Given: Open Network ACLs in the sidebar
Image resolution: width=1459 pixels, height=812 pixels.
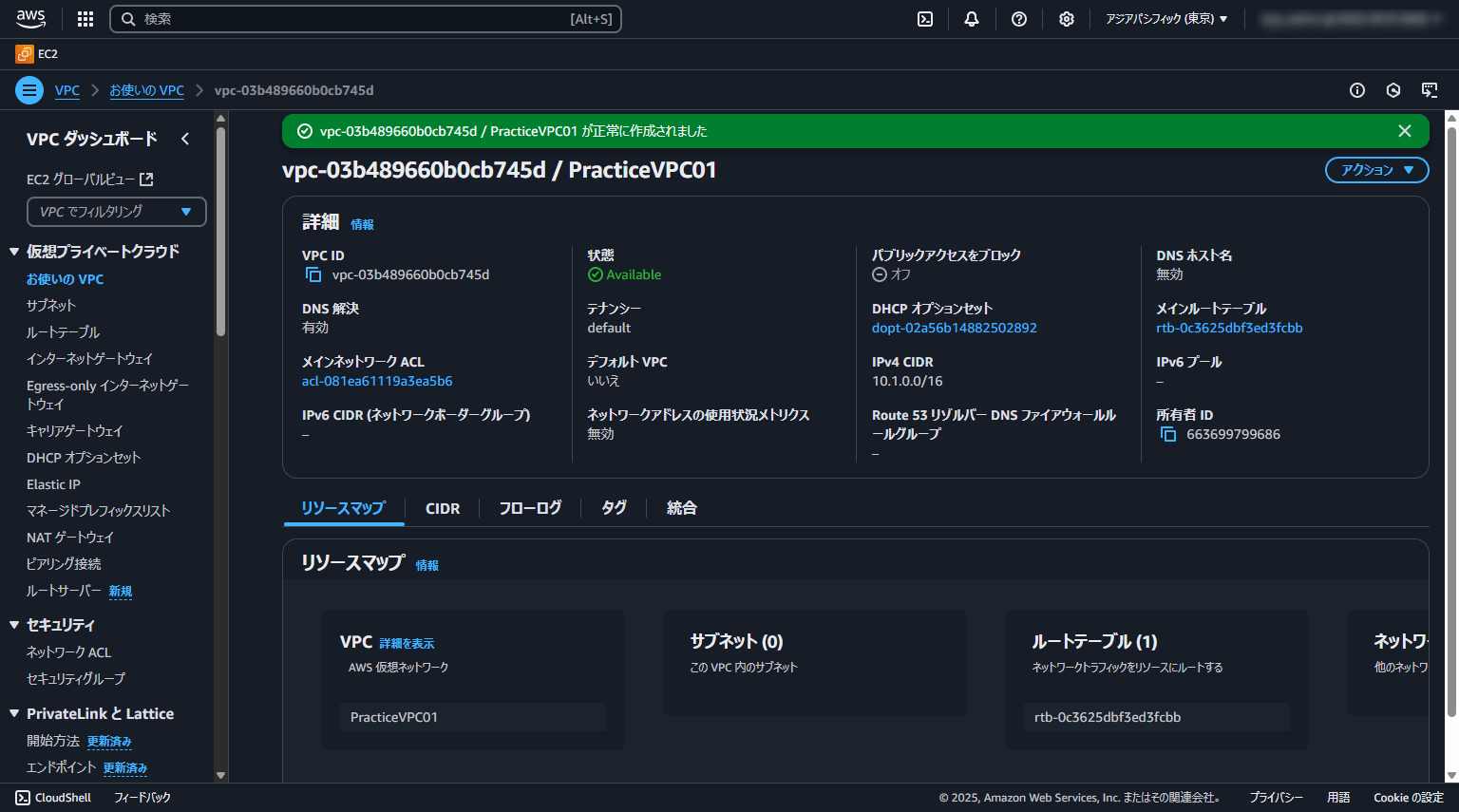Looking at the screenshot, I should 68,652.
